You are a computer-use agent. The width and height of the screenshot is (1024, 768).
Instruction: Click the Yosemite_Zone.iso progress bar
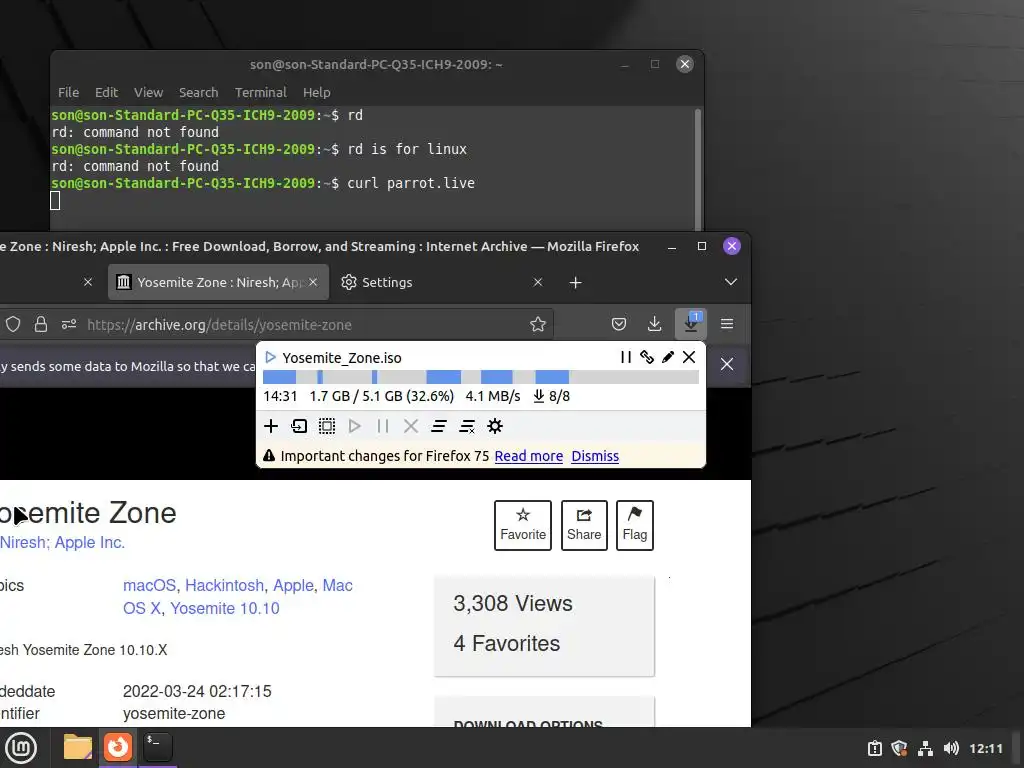pyautogui.click(x=481, y=377)
